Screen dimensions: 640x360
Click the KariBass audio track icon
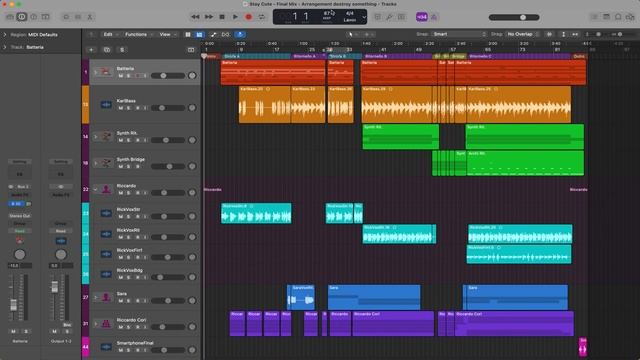click(x=106, y=104)
